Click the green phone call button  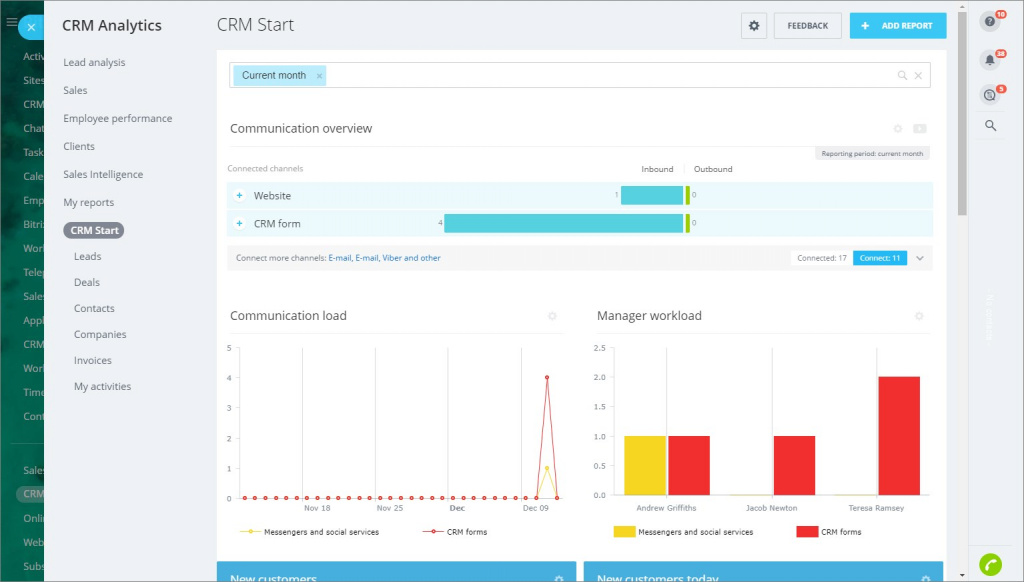click(x=990, y=564)
